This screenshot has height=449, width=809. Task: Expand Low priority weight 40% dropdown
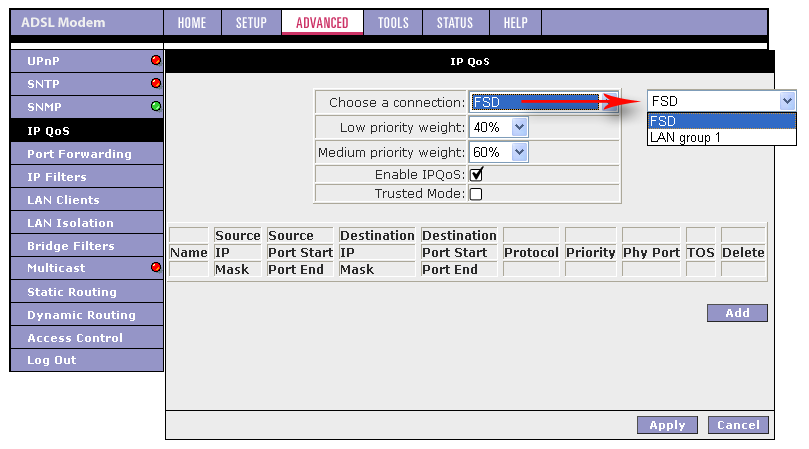point(498,127)
